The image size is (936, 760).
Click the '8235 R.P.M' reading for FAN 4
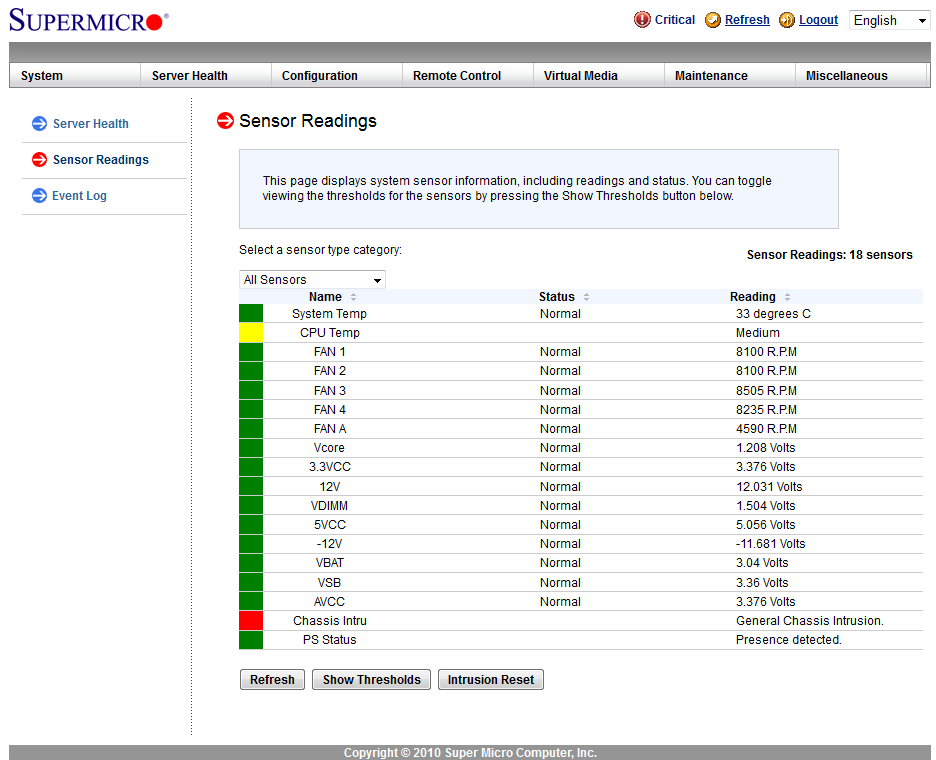pos(766,410)
